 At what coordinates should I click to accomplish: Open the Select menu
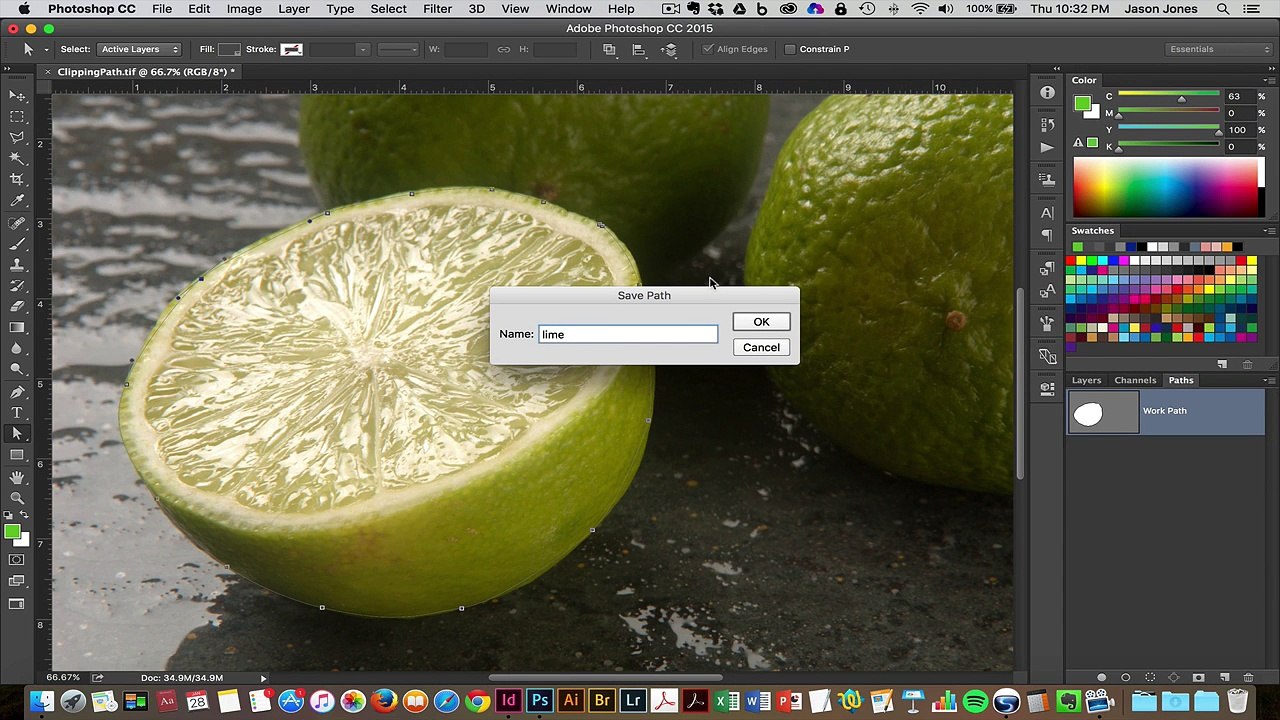388,9
